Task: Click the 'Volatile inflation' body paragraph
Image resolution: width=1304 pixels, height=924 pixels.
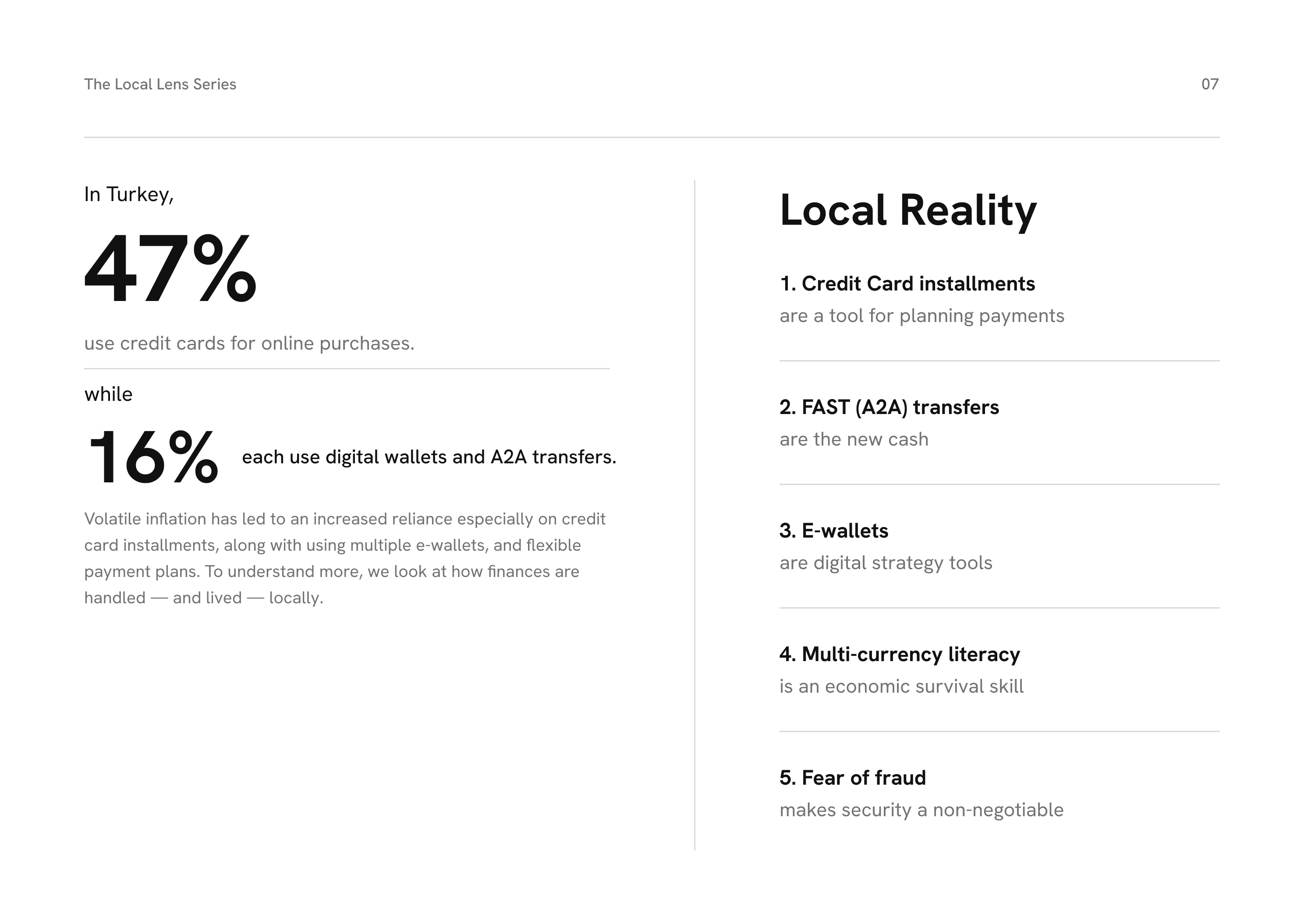Action: pyautogui.click(x=345, y=558)
